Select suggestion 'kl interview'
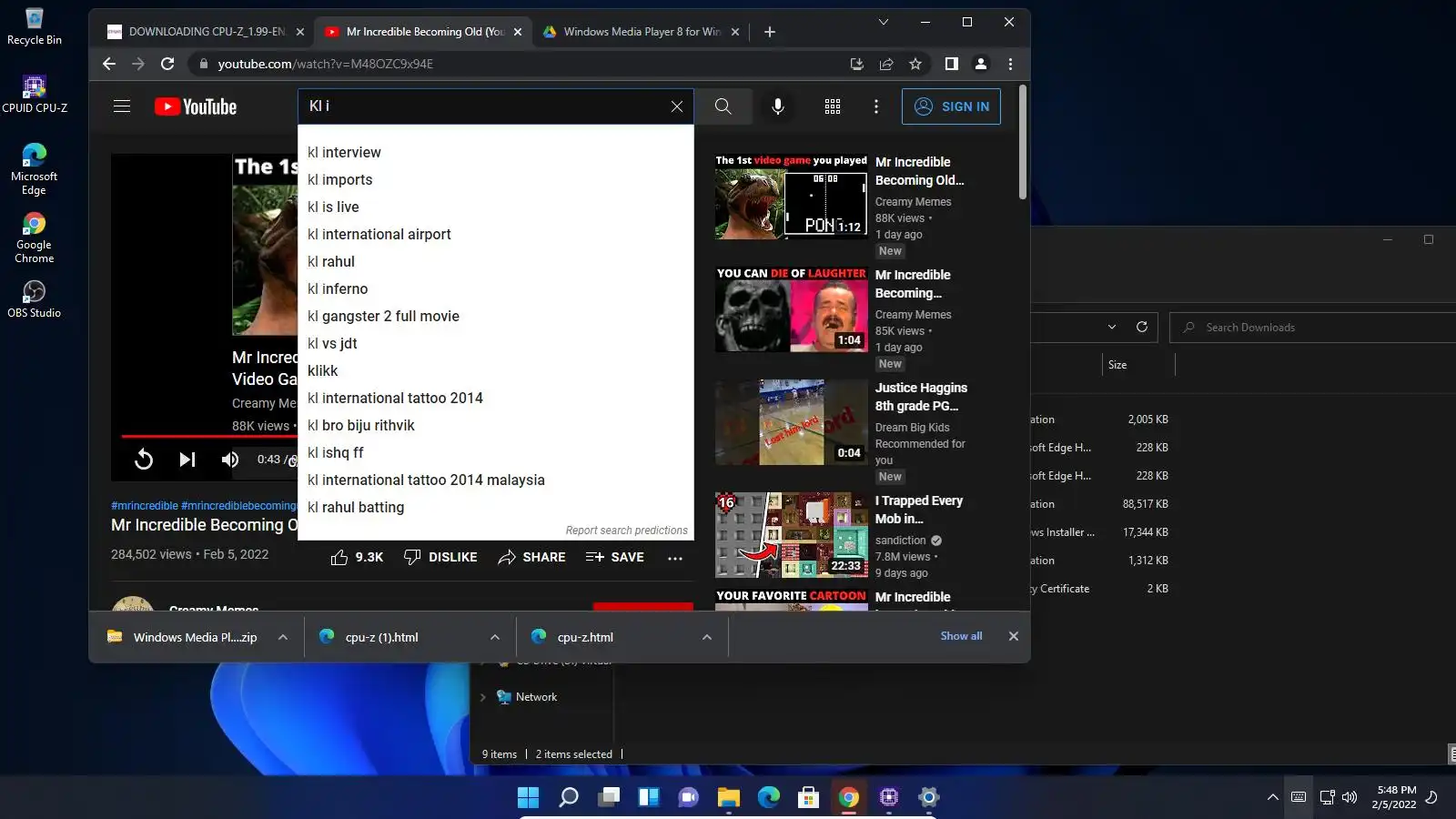Image resolution: width=1456 pixels, height=819 pixels. [x=496, y=152]
